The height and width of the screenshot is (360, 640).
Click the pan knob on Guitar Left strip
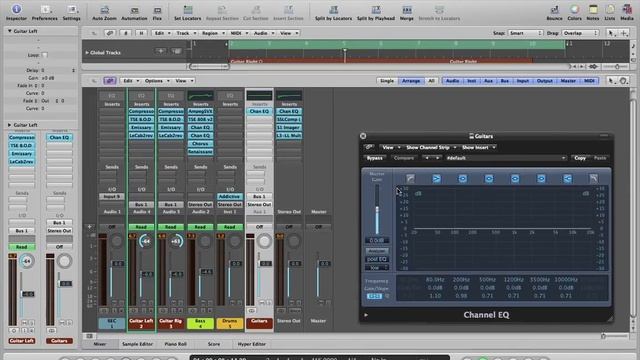pos(145,241)
